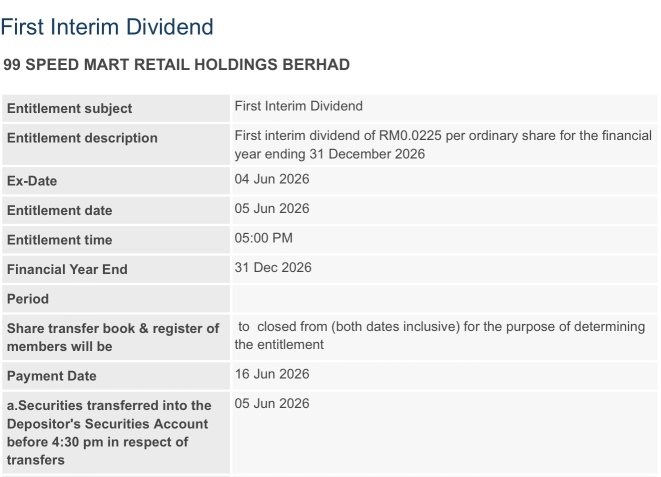This screenshot has height=477, width=661.
Task: Click the Share transfer book label
Action: (x=113, y=337)
